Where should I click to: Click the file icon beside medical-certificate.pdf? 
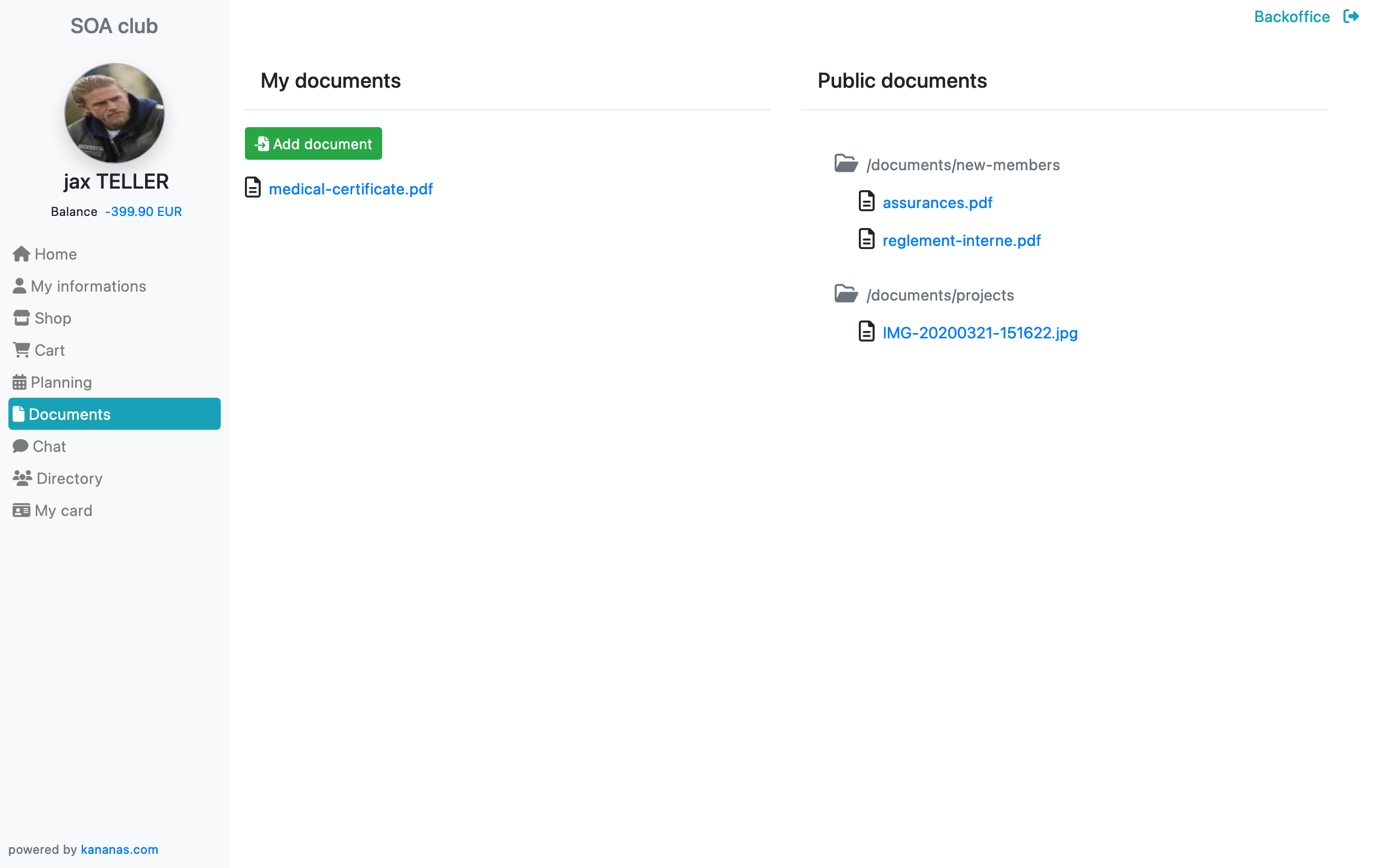pos(253,188)
